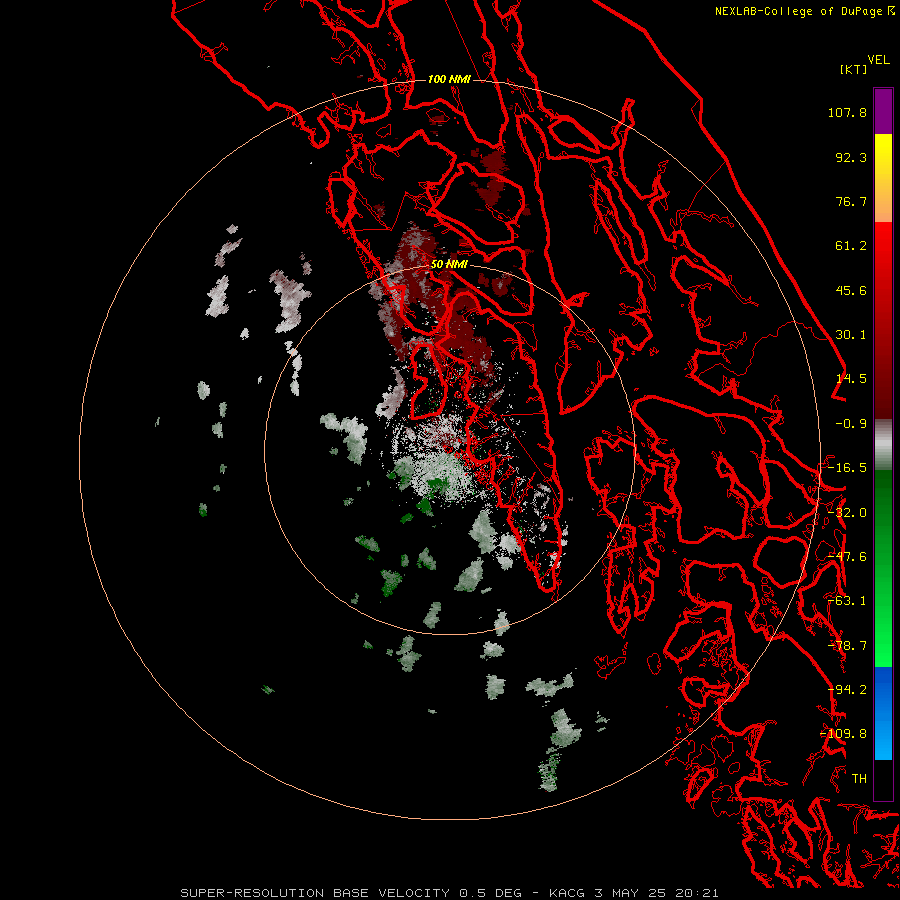Click the [KT] units label
The image size is (900, 900).
(853, 69)
